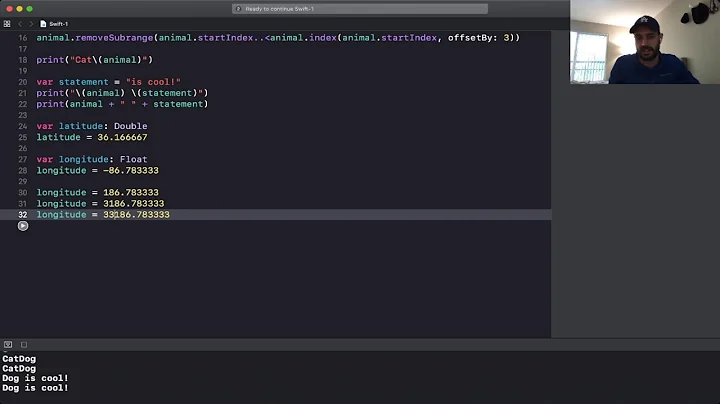Click the square icon in the debug bar
Image resolution: width=720 pixels, height=404 pixels.
[x=24, y=344]
